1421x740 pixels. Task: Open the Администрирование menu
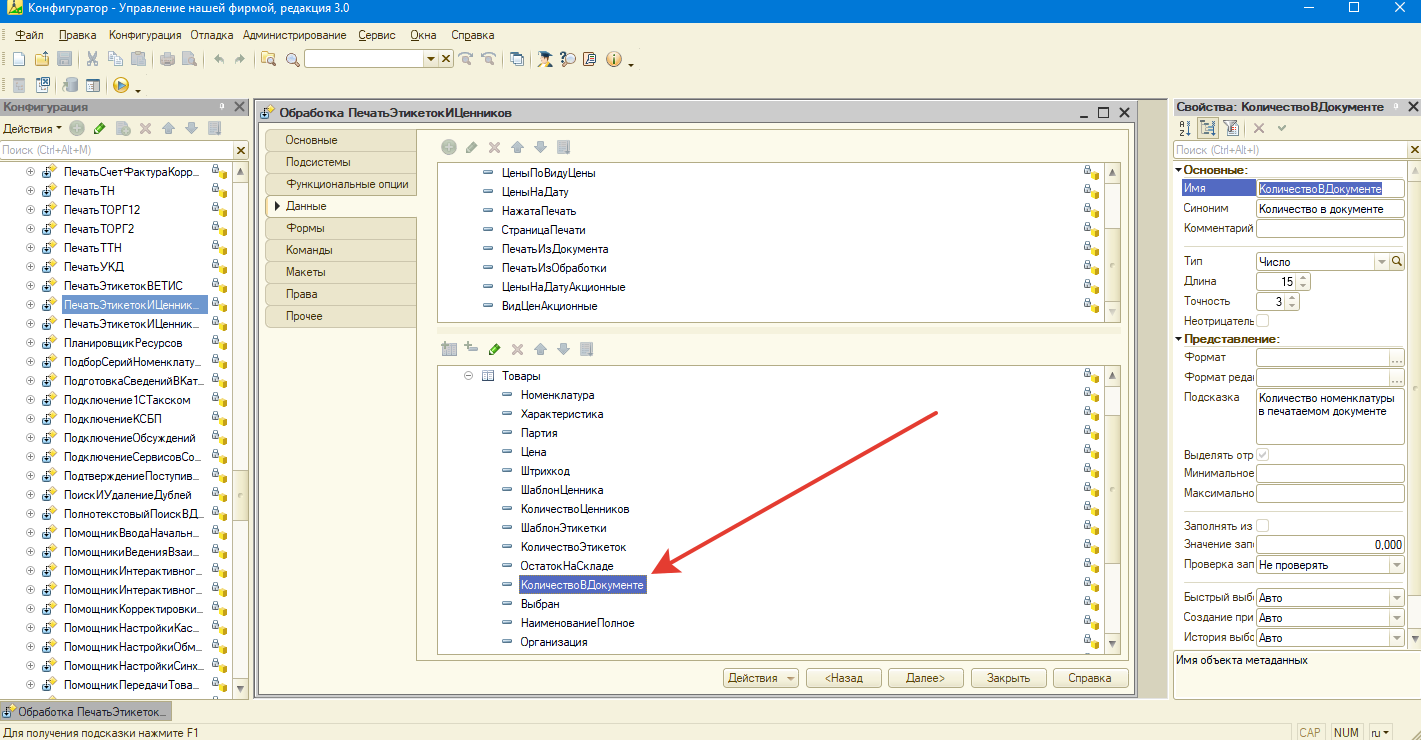click(294, 35)
